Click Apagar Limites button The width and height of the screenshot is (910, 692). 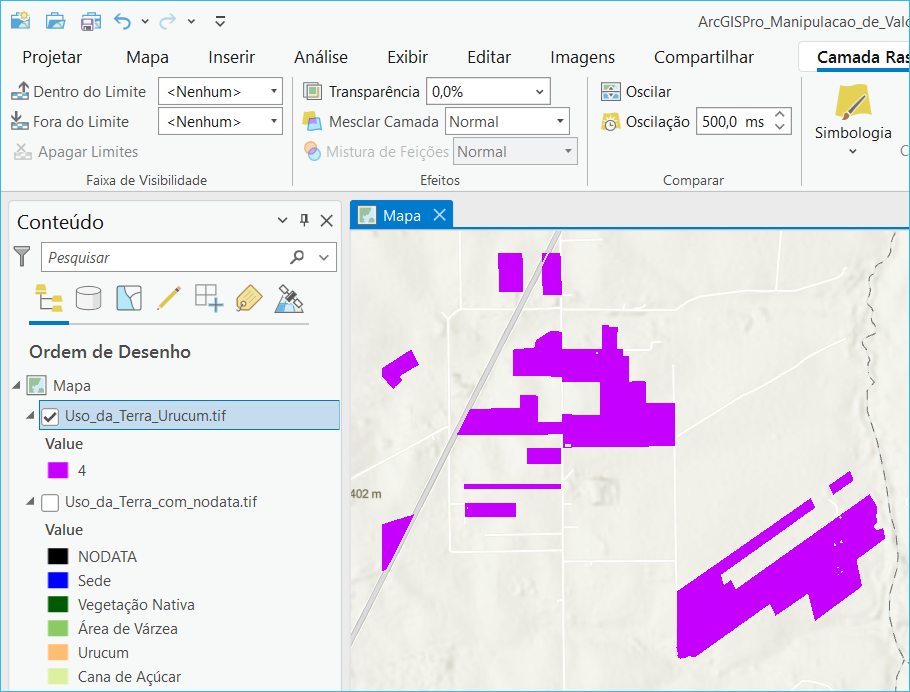(75, 152)
